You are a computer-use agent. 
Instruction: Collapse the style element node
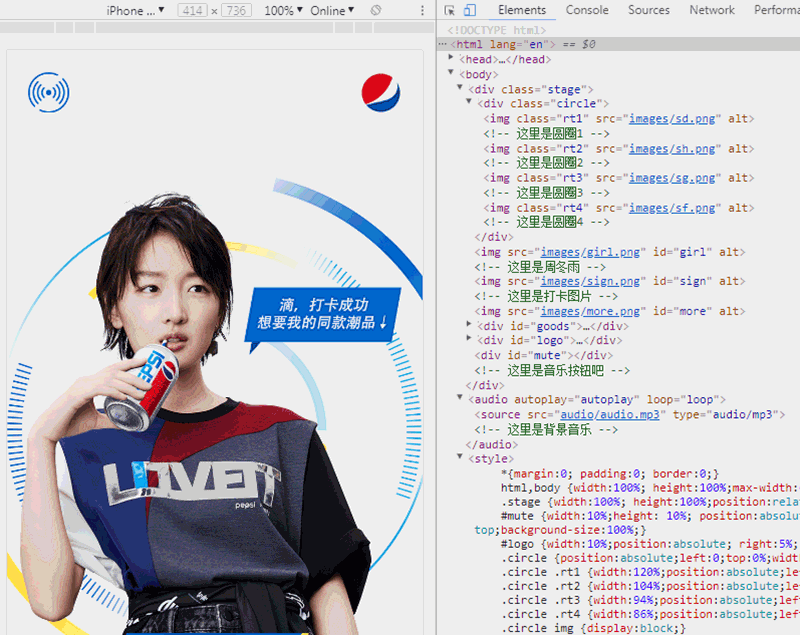[x=460, y=456]
